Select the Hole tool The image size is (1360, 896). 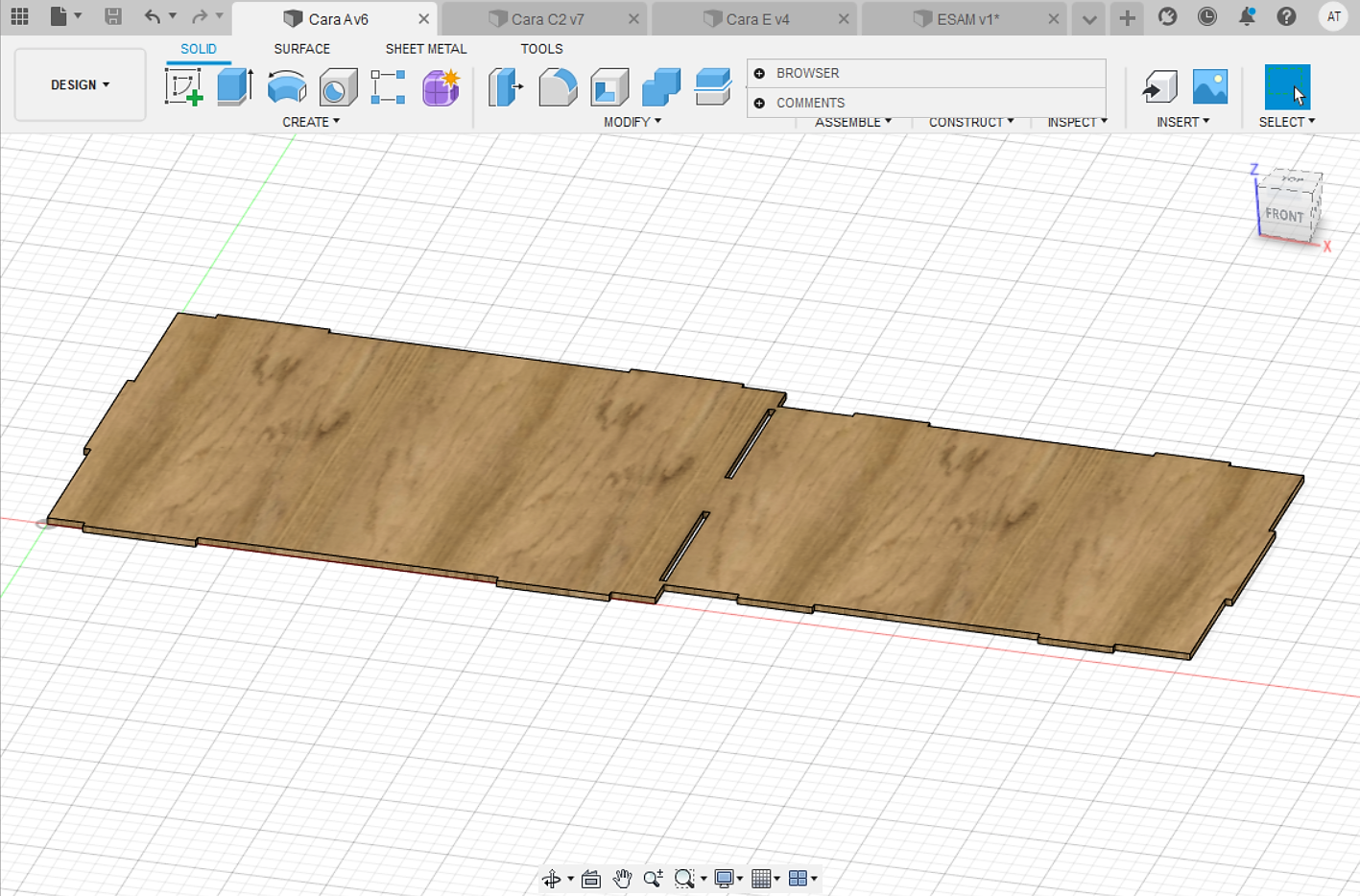pyautogui.click(x=338, y=87)
